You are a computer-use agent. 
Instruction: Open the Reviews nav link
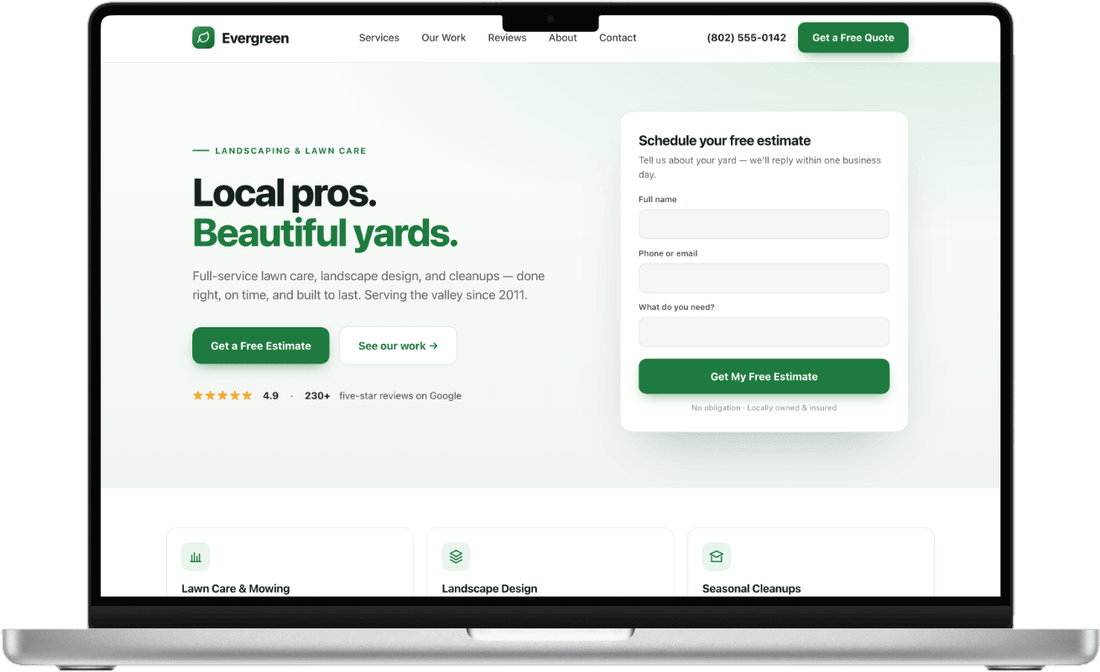tap(507, 38)
